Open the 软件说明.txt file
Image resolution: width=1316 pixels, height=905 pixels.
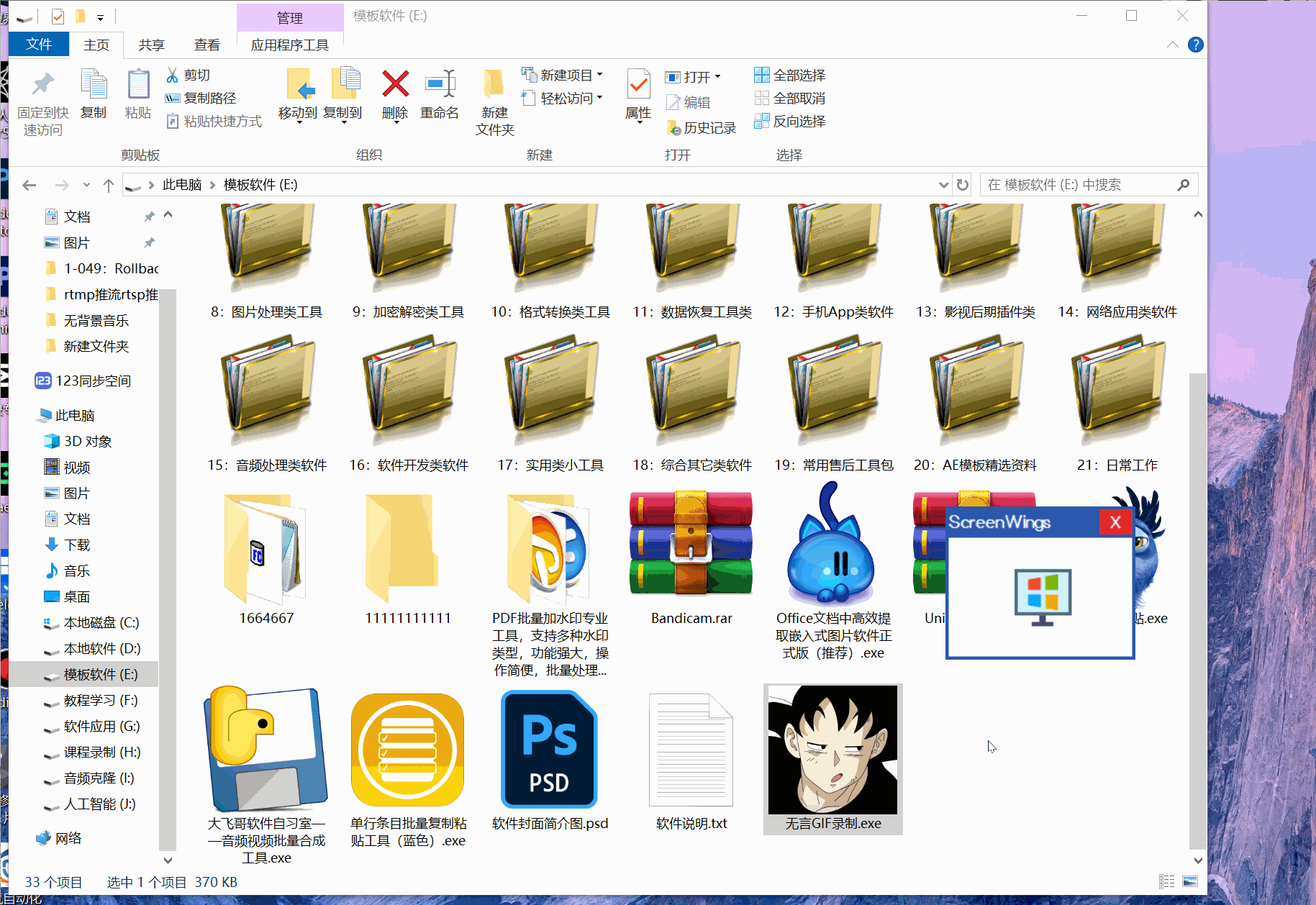[x=690, y=748]
